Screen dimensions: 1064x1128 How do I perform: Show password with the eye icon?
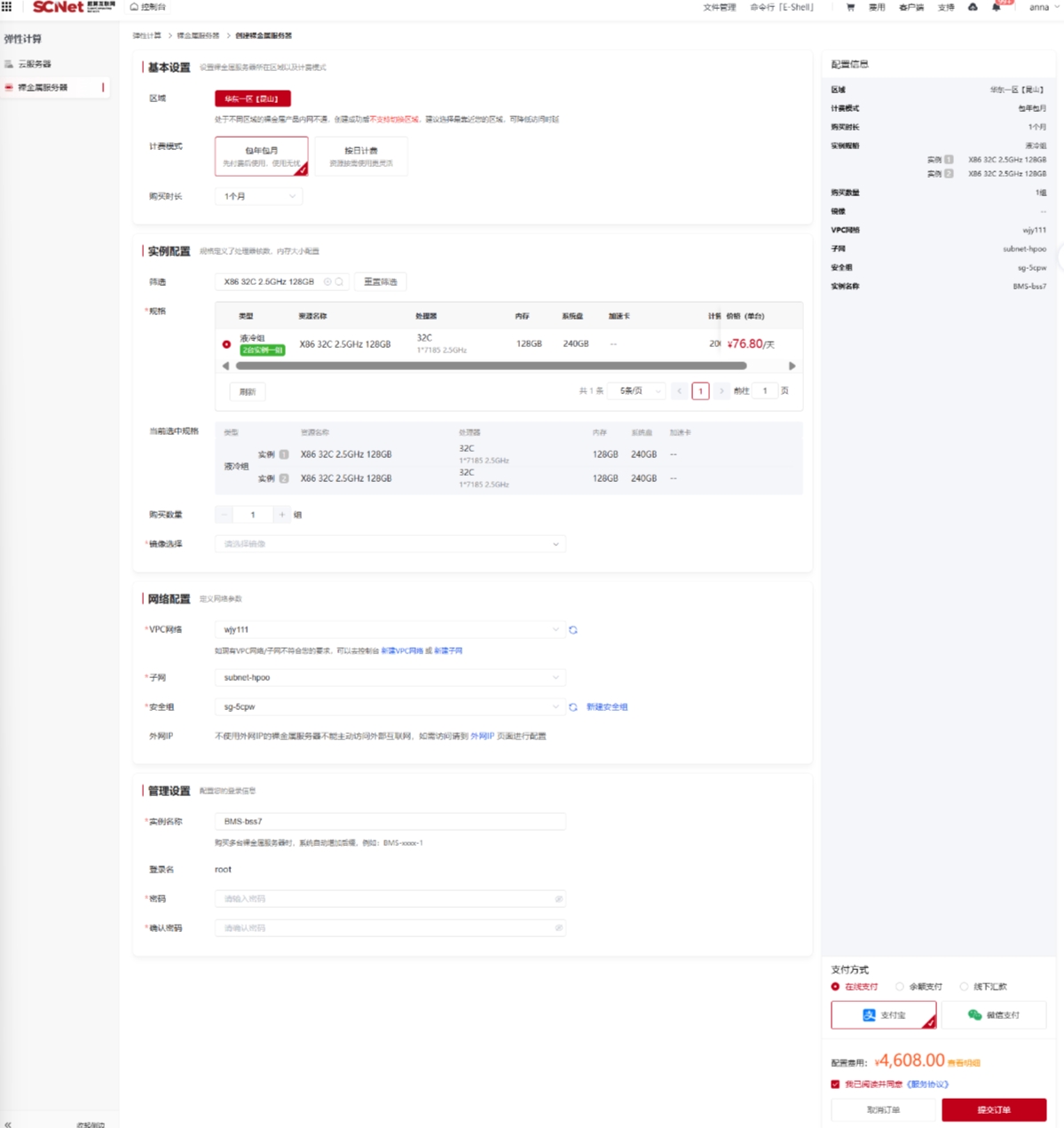[x=558, y=899]
